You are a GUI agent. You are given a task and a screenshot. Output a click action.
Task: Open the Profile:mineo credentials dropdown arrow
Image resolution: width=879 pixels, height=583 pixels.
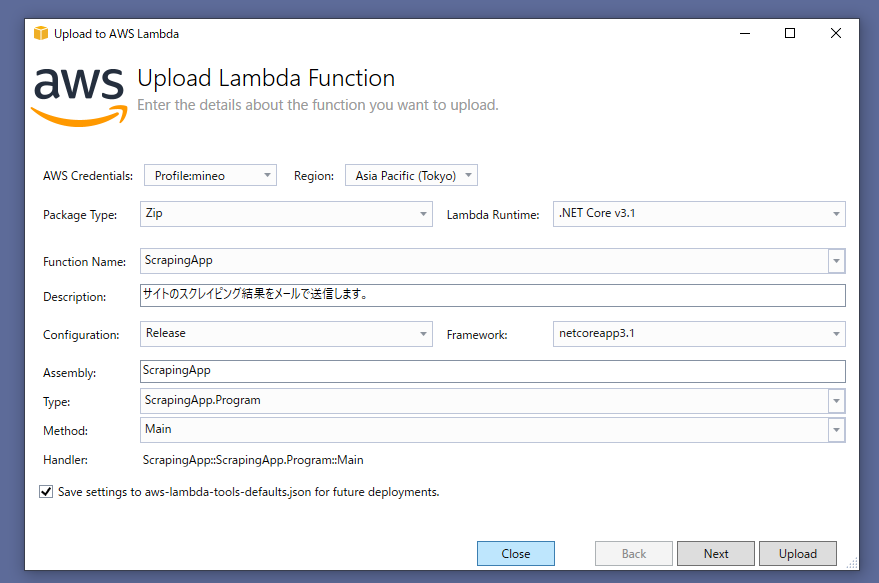(x=267, y=174)
